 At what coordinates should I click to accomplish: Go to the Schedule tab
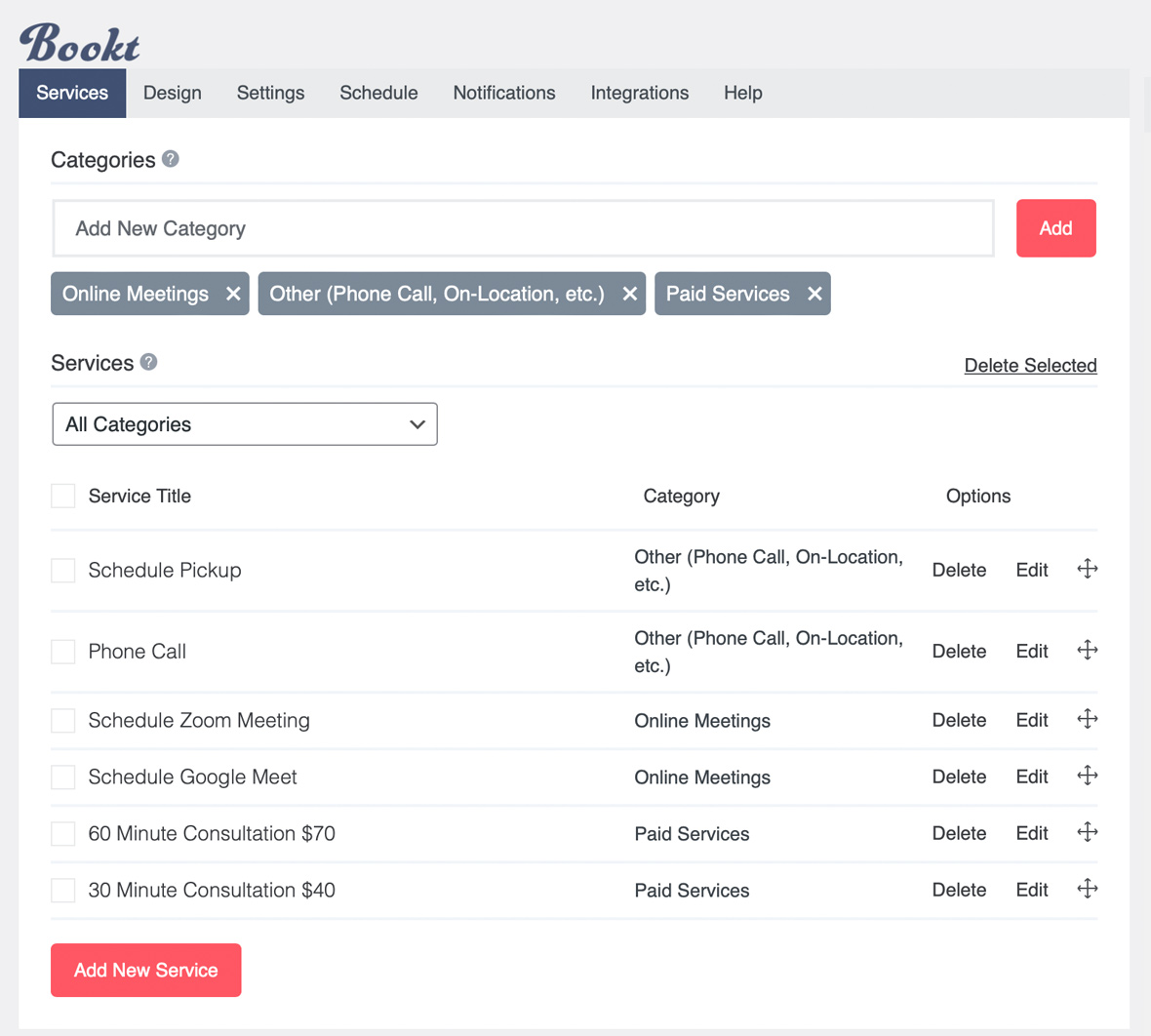[x=378, y=94]
